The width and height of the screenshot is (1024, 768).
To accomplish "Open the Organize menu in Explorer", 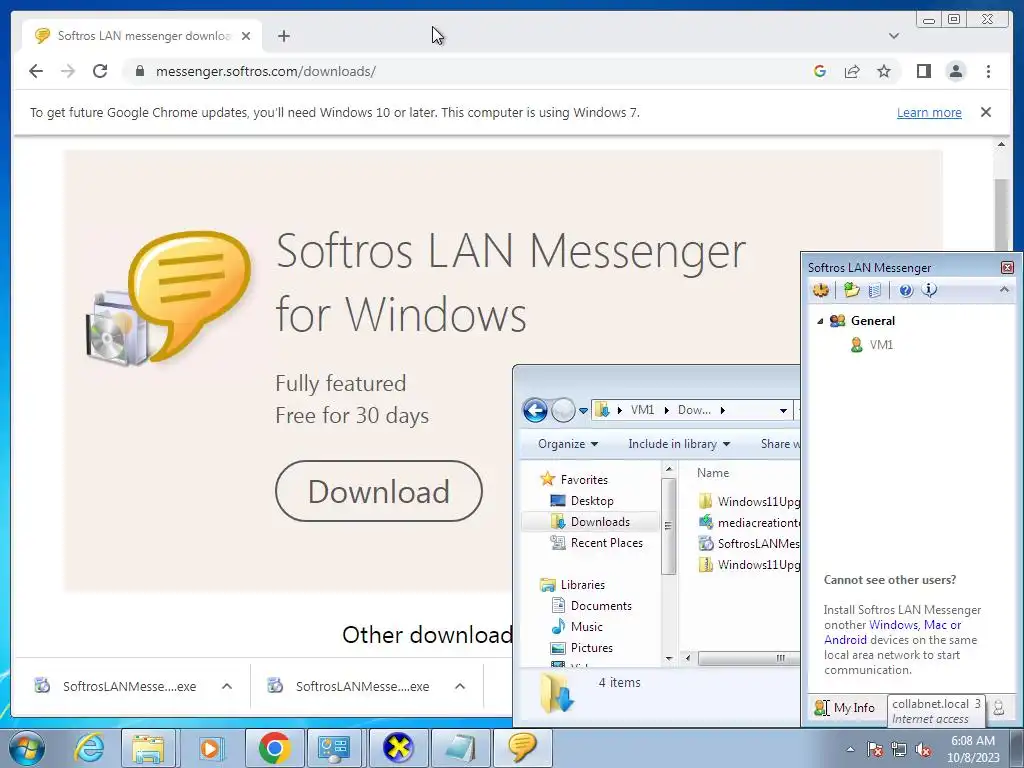I will (568, 444).
